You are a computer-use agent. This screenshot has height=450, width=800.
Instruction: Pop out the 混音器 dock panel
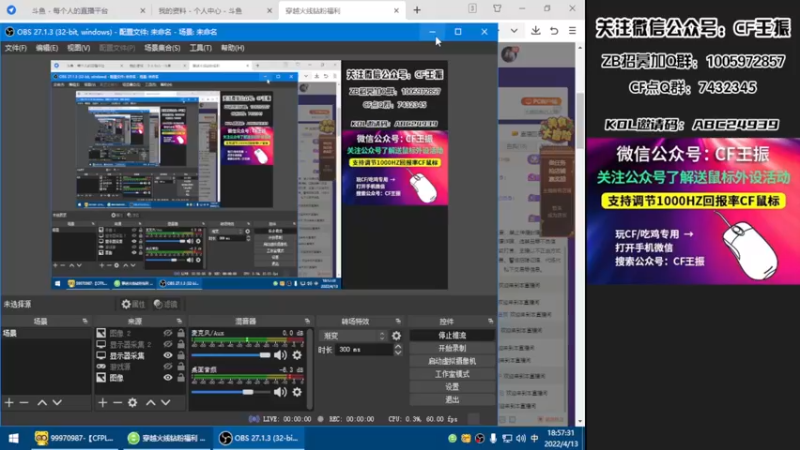(x=307, y=321)
